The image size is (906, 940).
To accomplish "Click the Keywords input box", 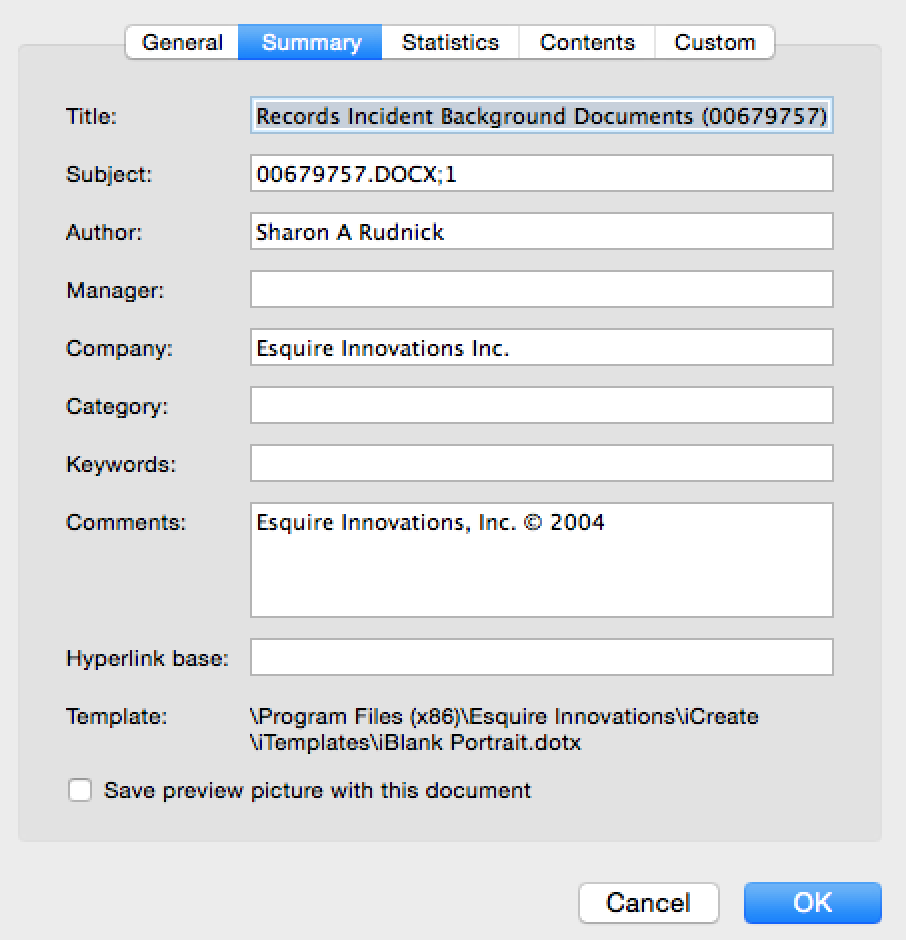I will [541, 463].
